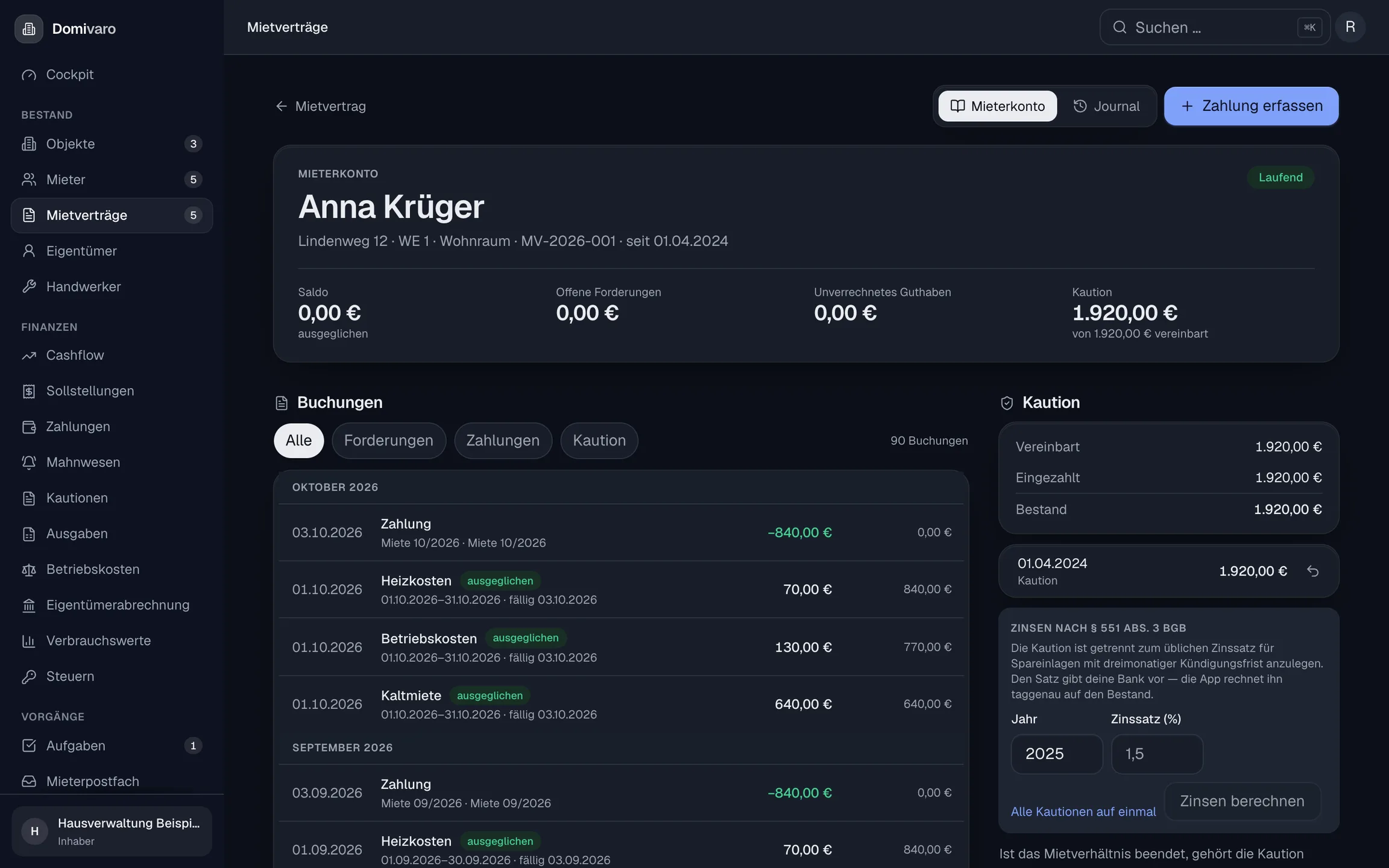Open Hausverwaltung Beispi... account switcher

[112, 831]
